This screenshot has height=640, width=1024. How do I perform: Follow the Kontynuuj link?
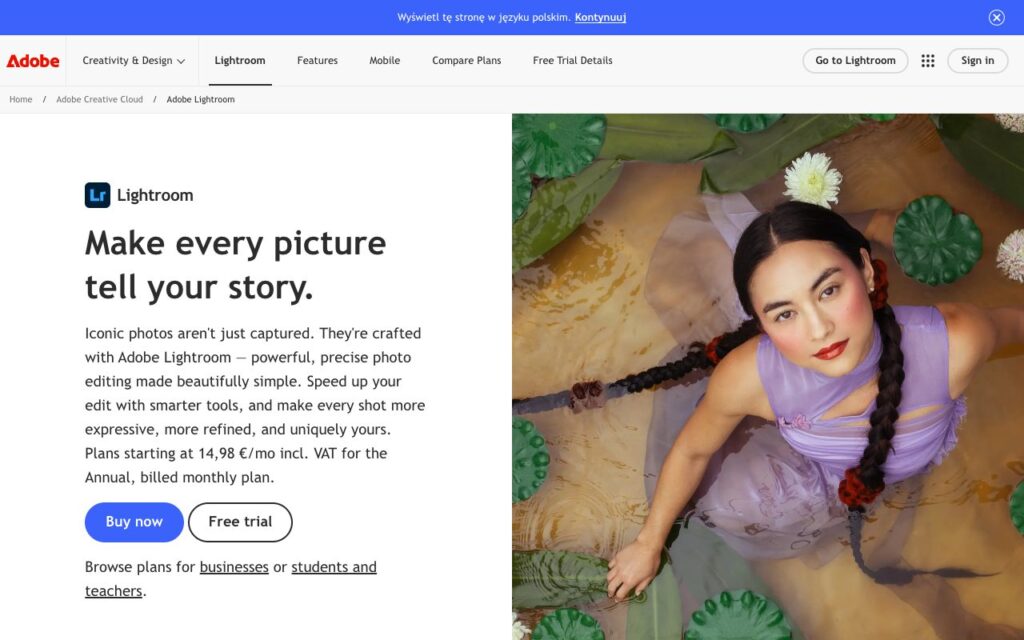[x=600, y=18]
